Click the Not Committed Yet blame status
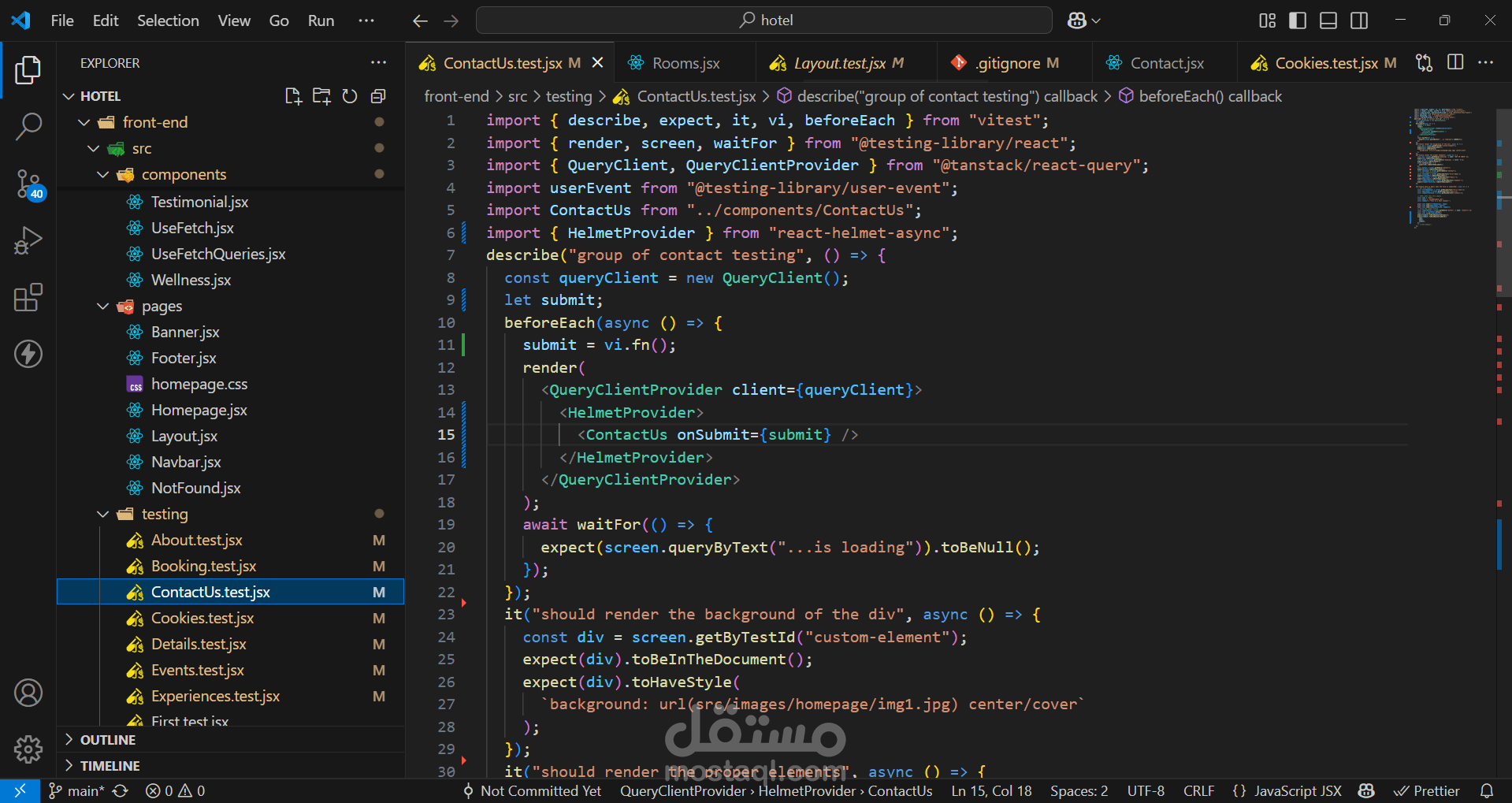Viewport: 1512px width, 803px height. (x=533, y=790)
